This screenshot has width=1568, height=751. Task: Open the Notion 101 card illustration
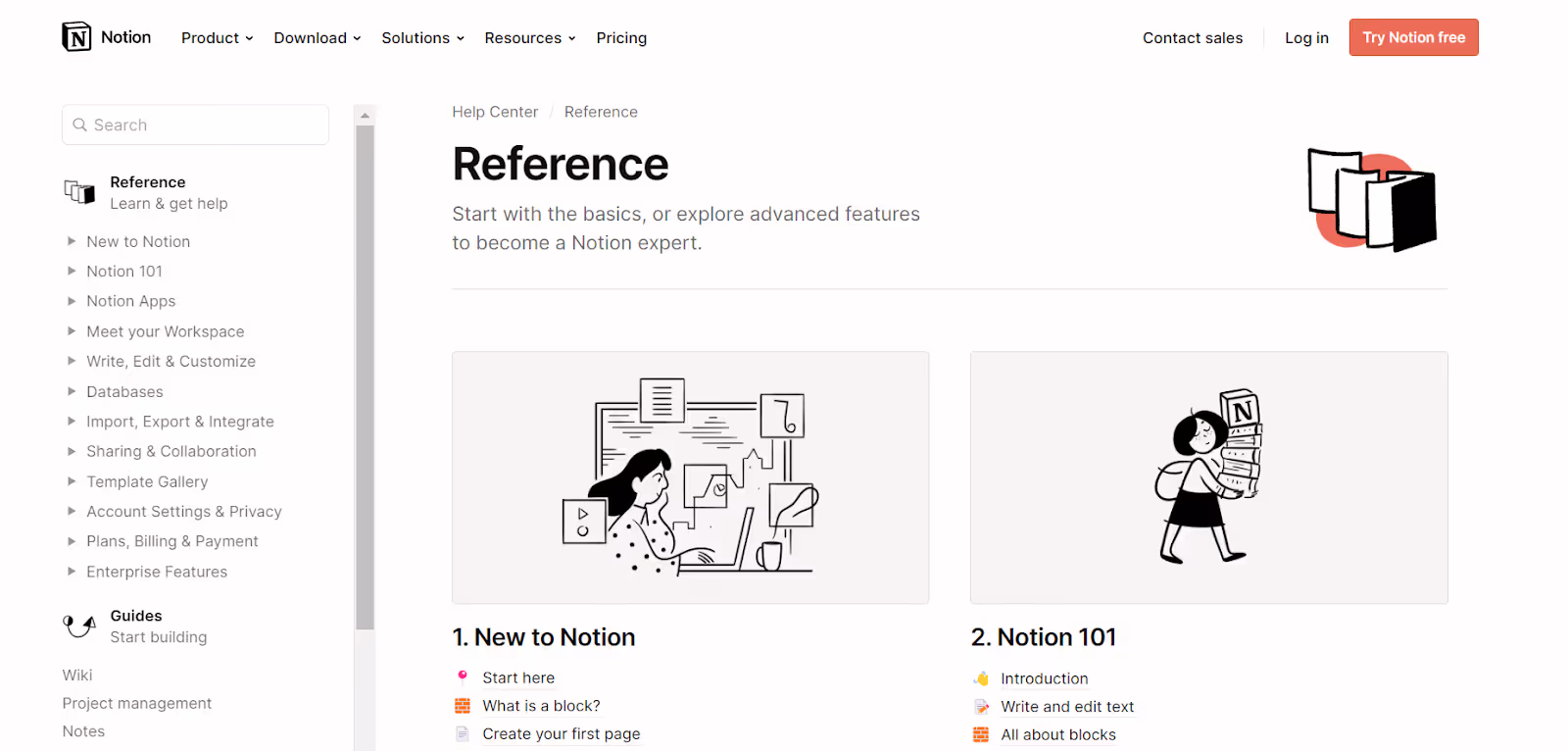click(1208, 477)
